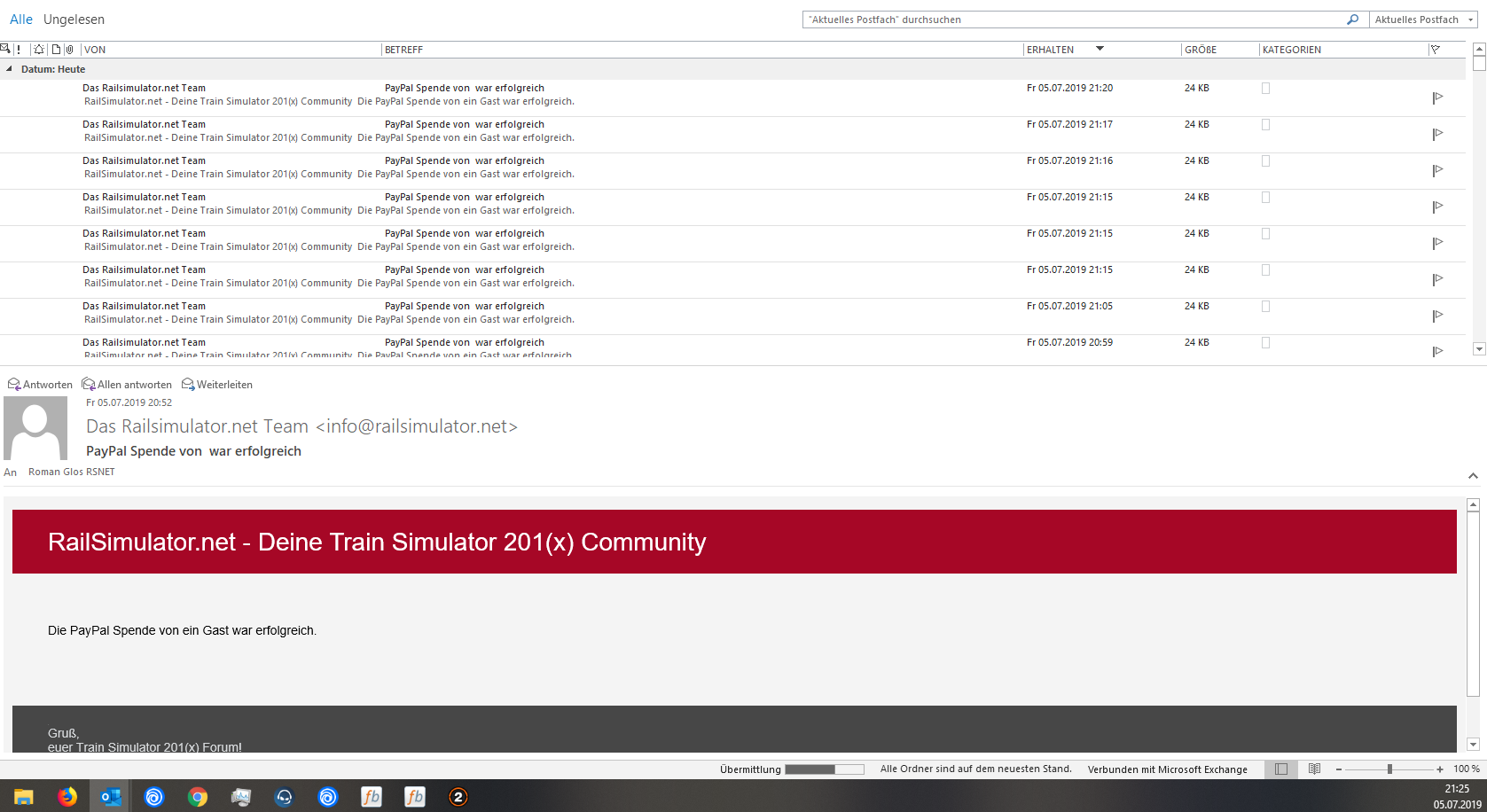Switch to normal view in status bar
Image resolution: width=1487 pixels, height=812 pixels.
(x=1281, y=769)
